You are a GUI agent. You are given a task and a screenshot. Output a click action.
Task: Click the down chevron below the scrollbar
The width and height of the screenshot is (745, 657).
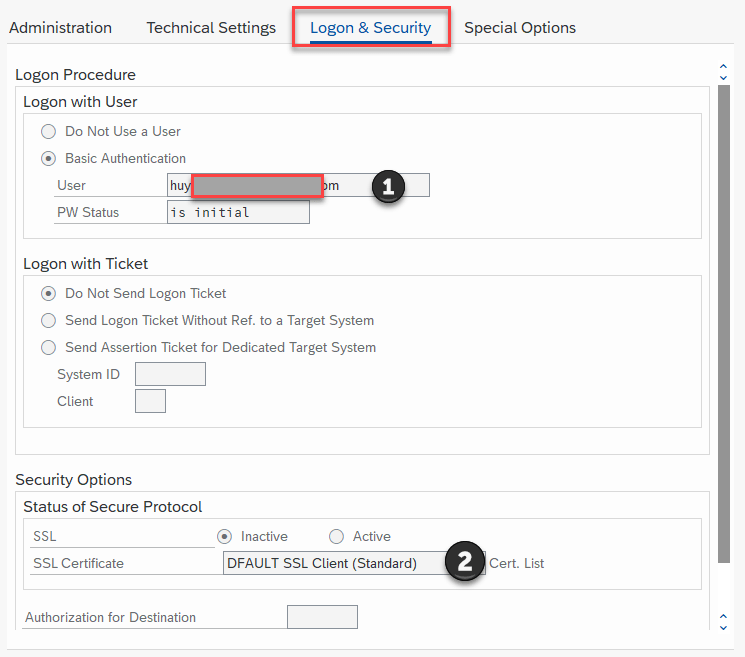tap(724, 627)
